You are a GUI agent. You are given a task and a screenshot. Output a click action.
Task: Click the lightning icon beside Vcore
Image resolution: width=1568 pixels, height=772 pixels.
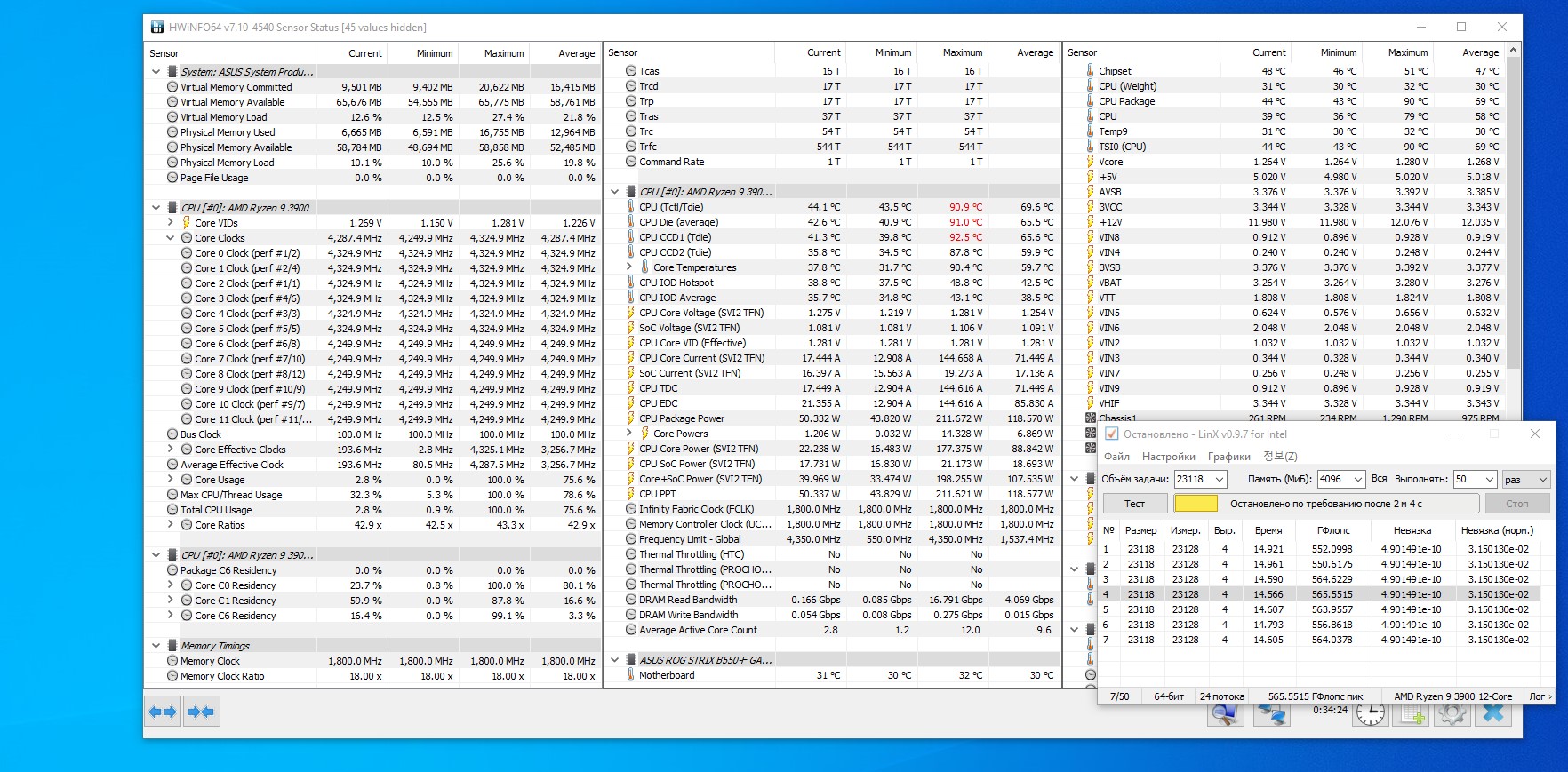pos(1090,162)
